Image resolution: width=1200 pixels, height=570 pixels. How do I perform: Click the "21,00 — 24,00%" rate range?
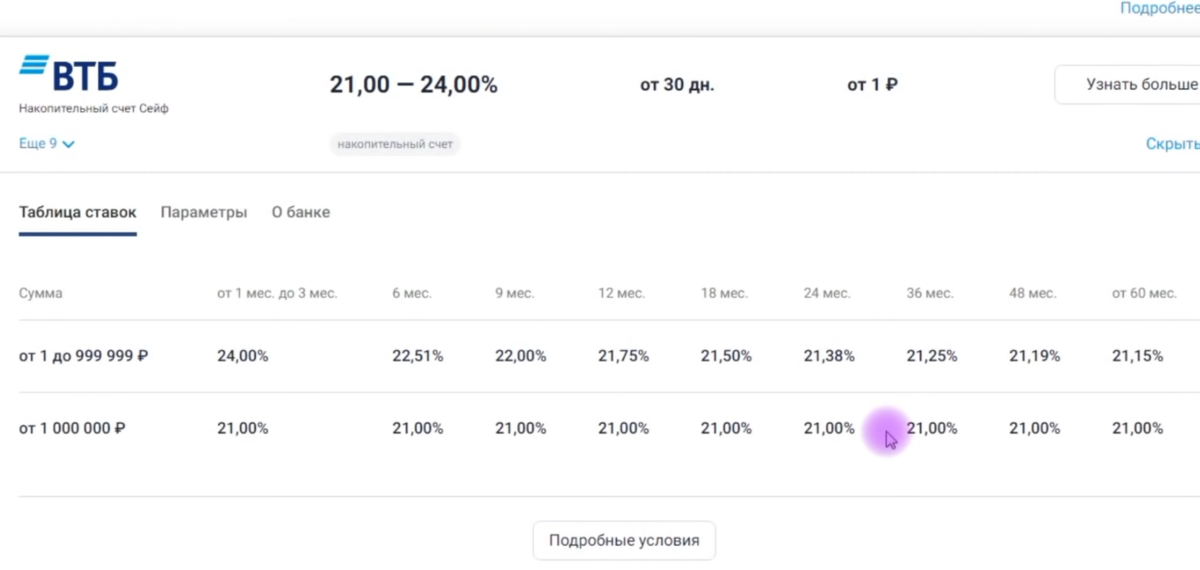pyautogui.click(x=414, y=85)
